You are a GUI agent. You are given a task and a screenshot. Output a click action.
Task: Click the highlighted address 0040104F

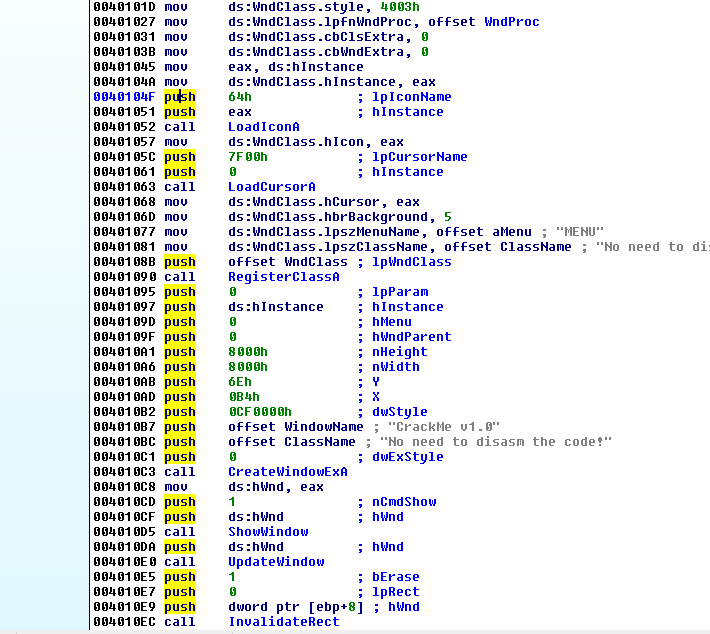(124, 97)
